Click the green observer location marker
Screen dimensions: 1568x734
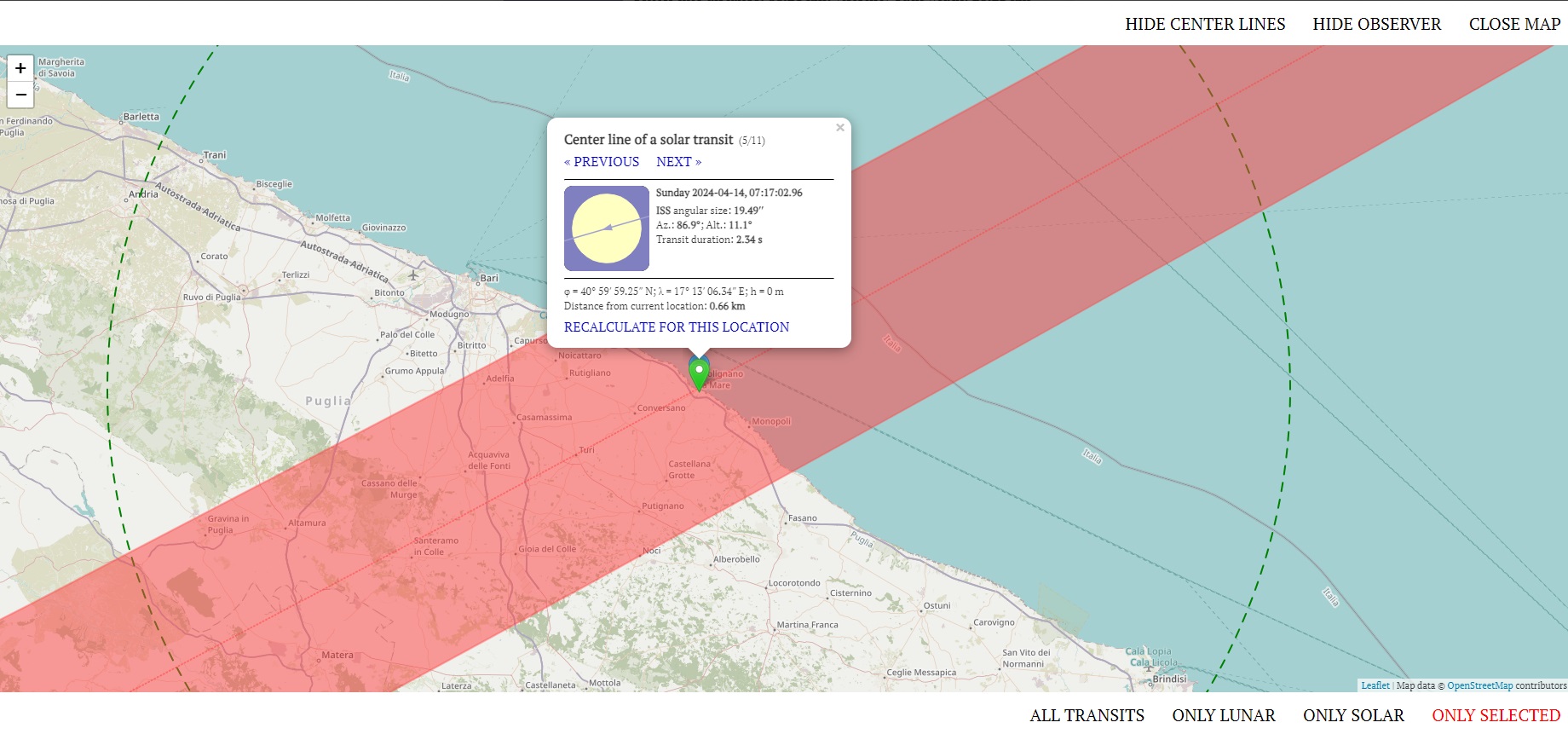699,373
